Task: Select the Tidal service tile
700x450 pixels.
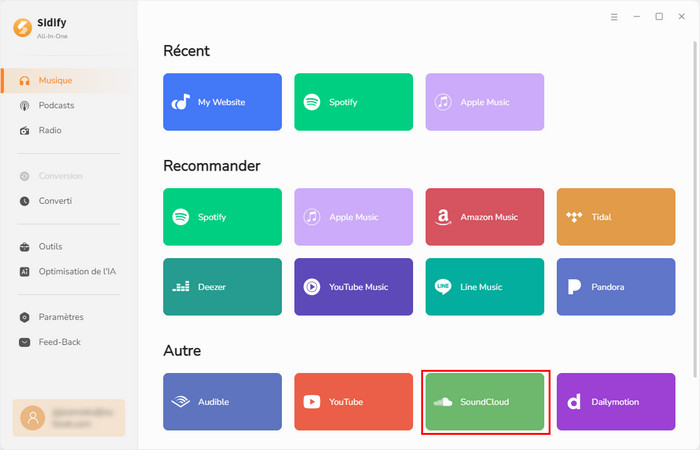Action: 616,216
